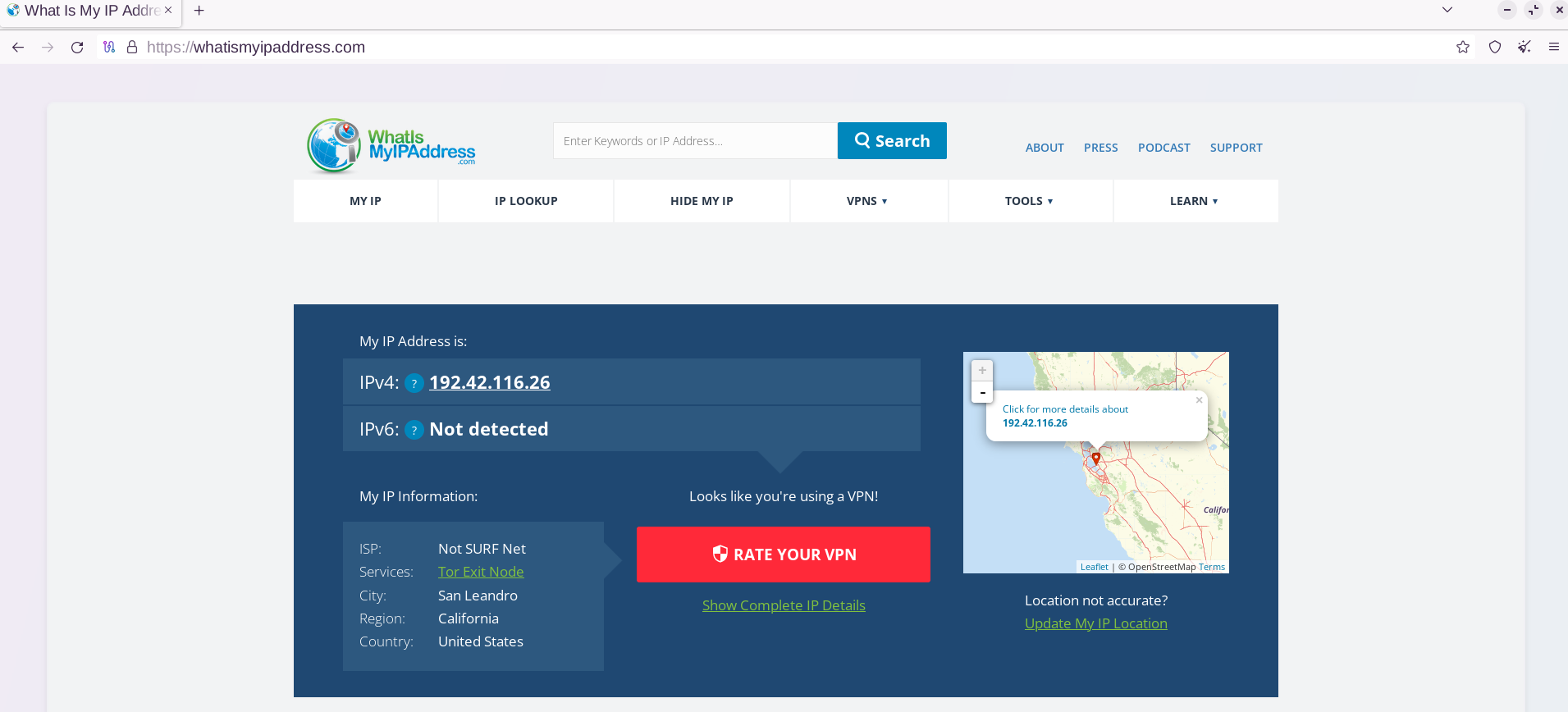Reload the page with the refresh icon
The height and width of the screenshot is (712, 1568).
77,48
